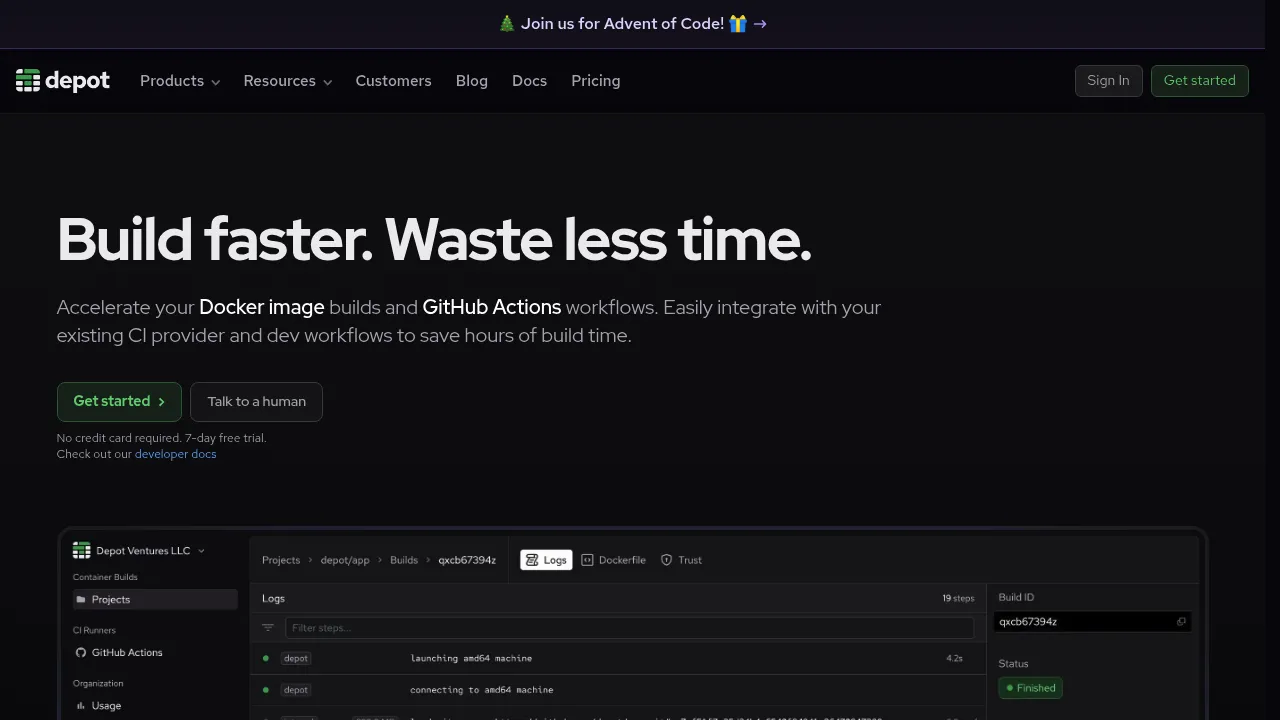Click inside the Filter steps input
Screen dimensions: 1280x720
[629, 628]
